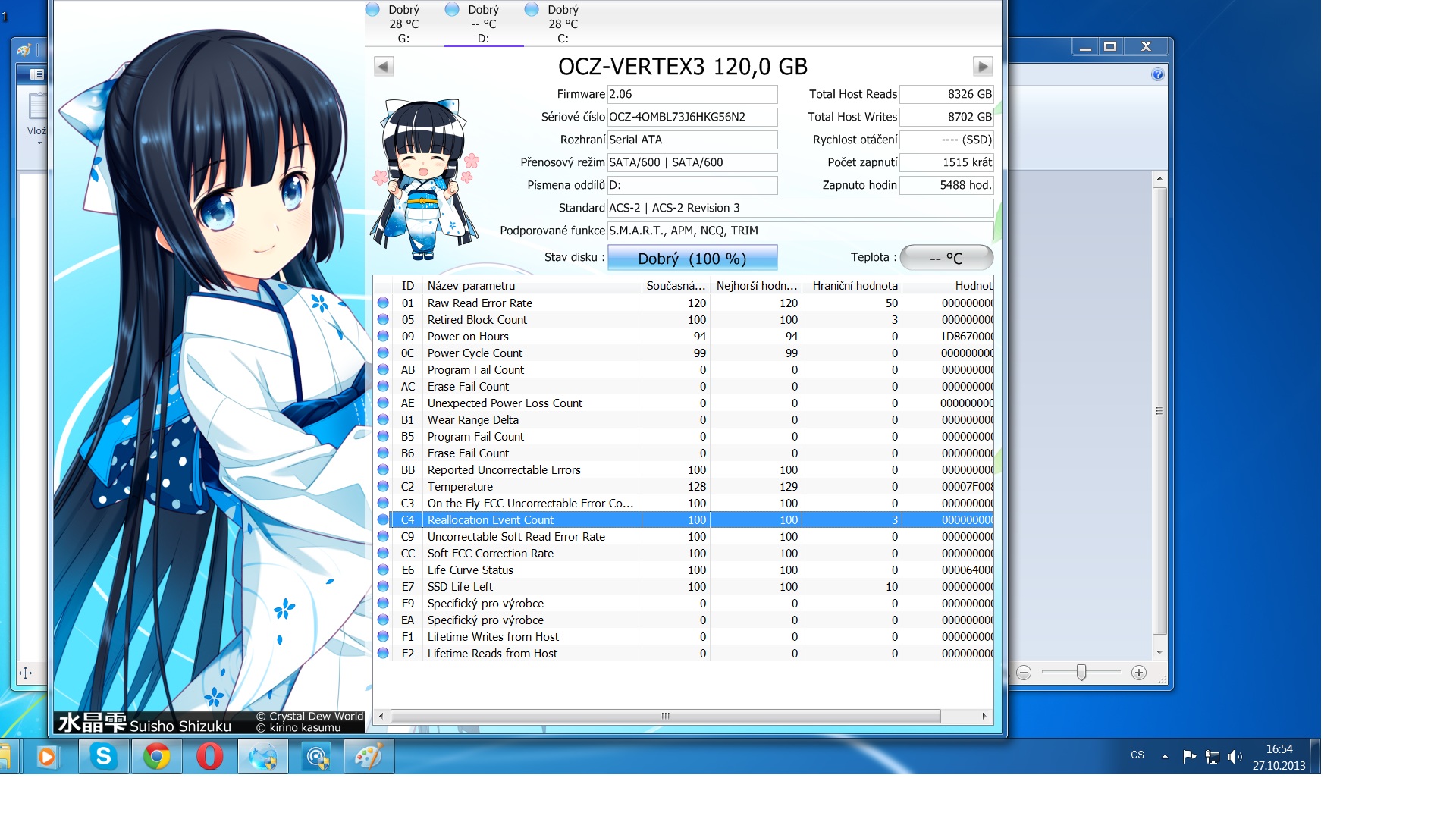1456x819 pixels.
Task: Open the Paint taskbar icon
Action: click(369, 756)
